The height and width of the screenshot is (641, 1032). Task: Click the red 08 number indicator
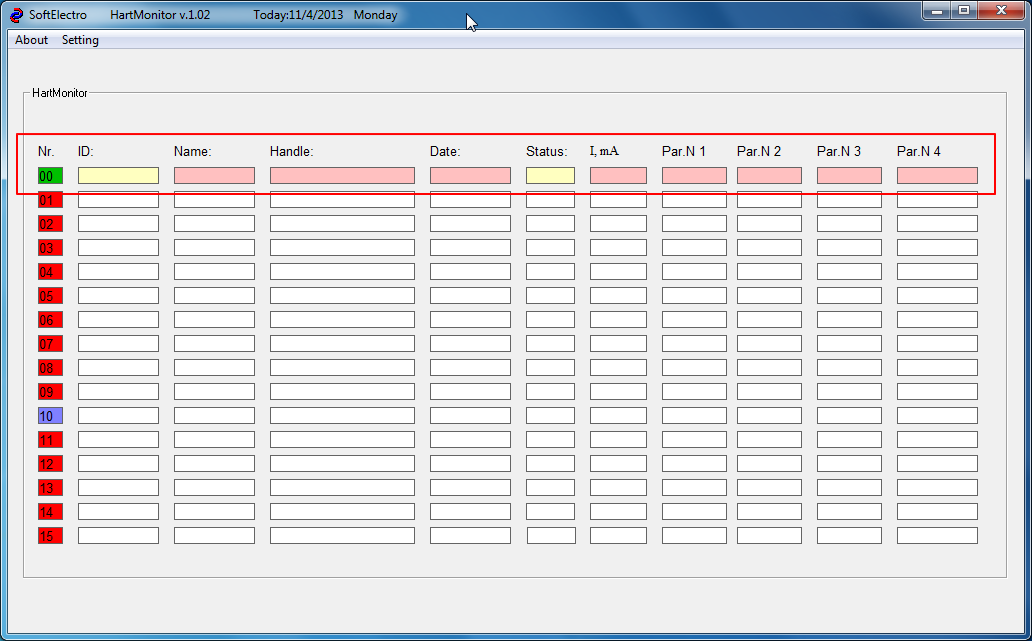point(50,367)
